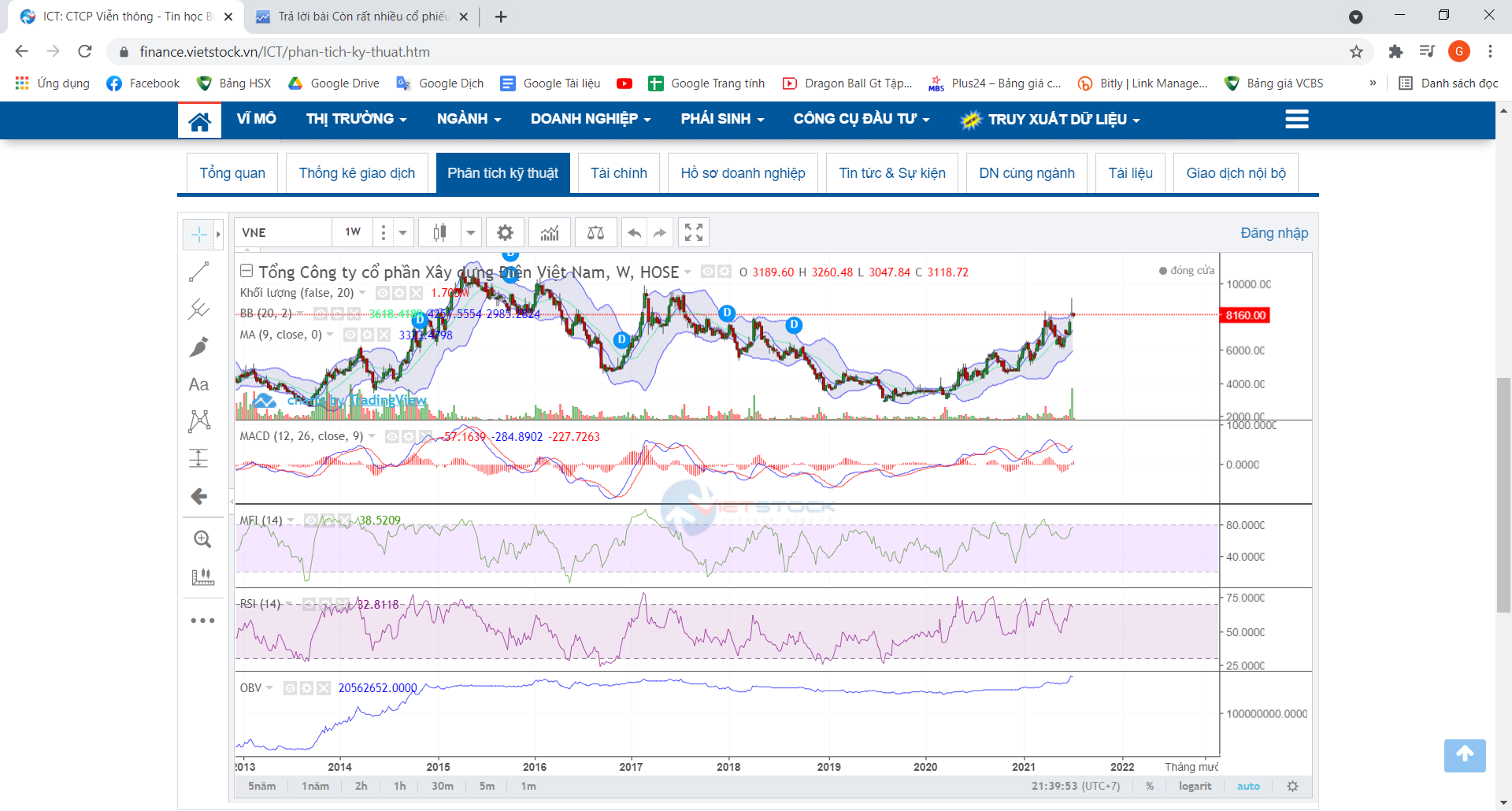1512x811 pixels.
Task: Open the Giao dịch nội bộ tab
Action: pos(1236,173)
